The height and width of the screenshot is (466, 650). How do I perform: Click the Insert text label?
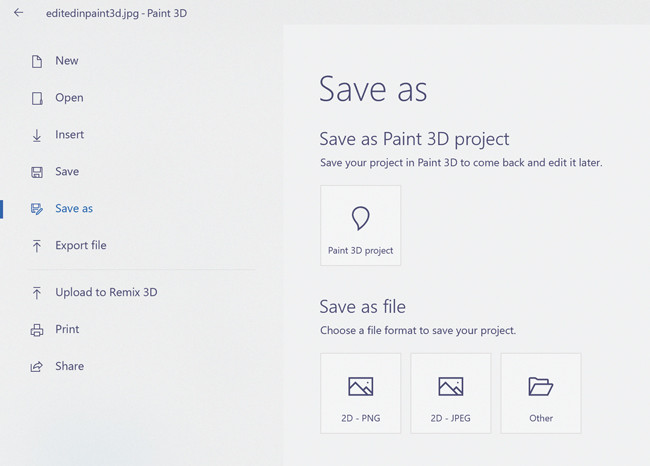[x=69, y=135]
